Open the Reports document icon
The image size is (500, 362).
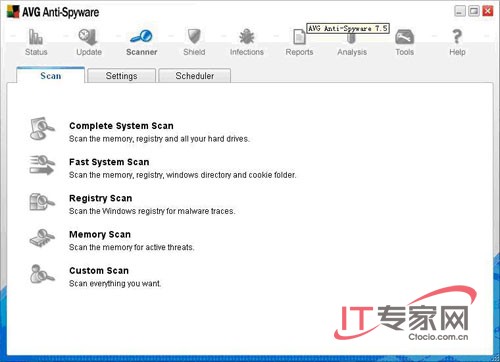[x=299, y=37]
